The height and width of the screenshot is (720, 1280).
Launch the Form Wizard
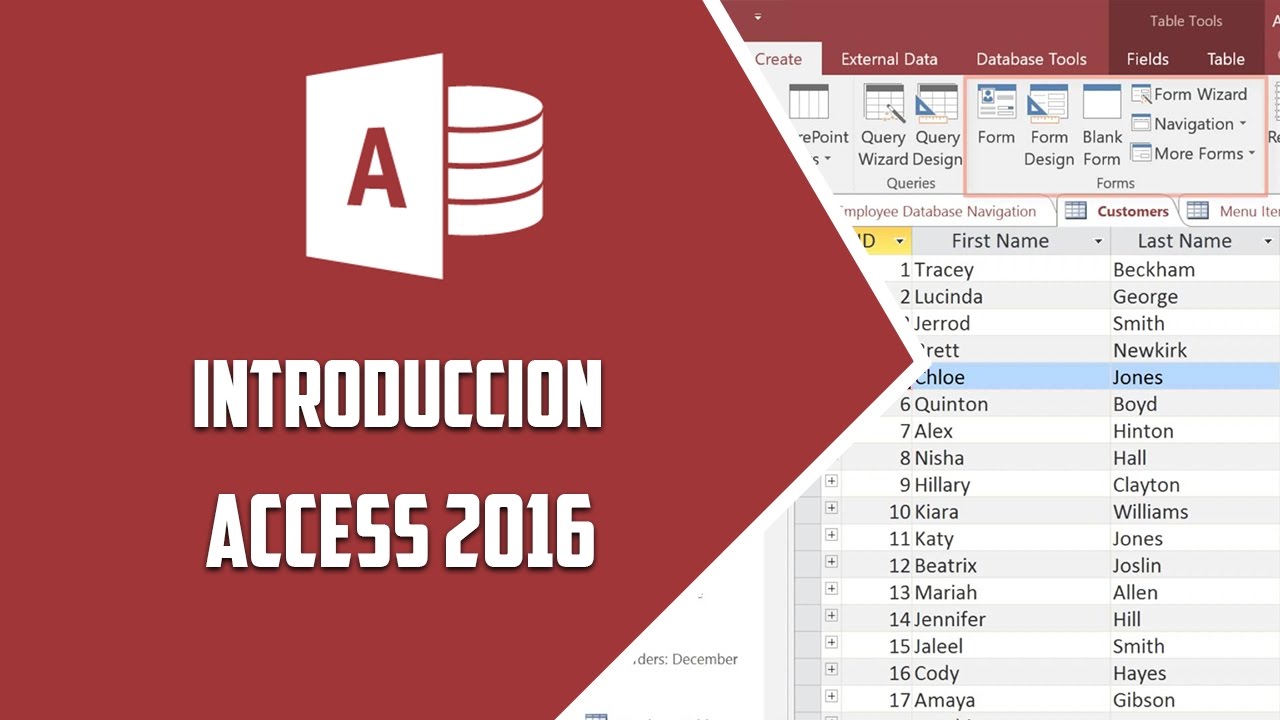click(x=1189, y=94)
